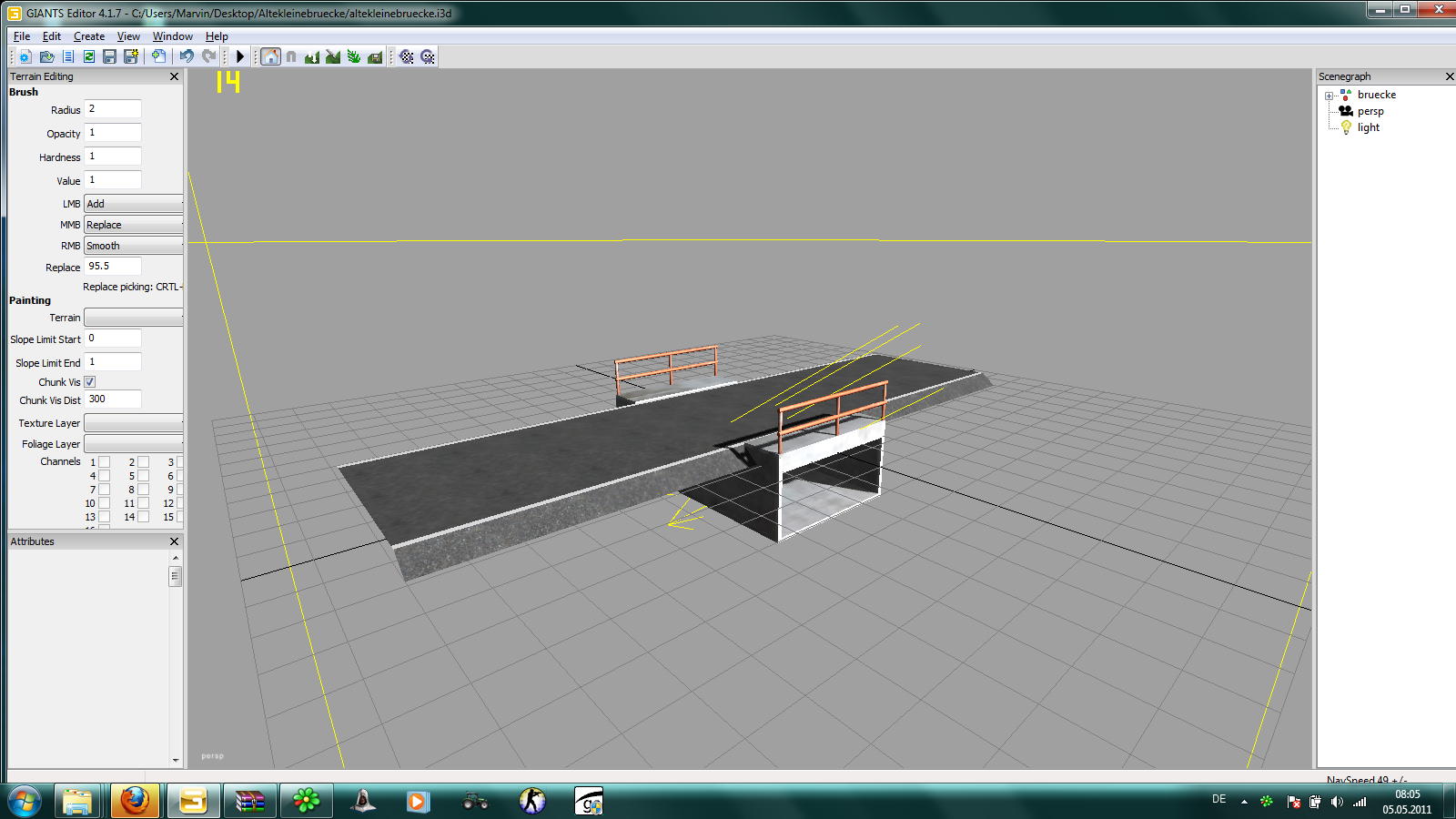Select the terrain sculpt mode icon

point(312,56)
